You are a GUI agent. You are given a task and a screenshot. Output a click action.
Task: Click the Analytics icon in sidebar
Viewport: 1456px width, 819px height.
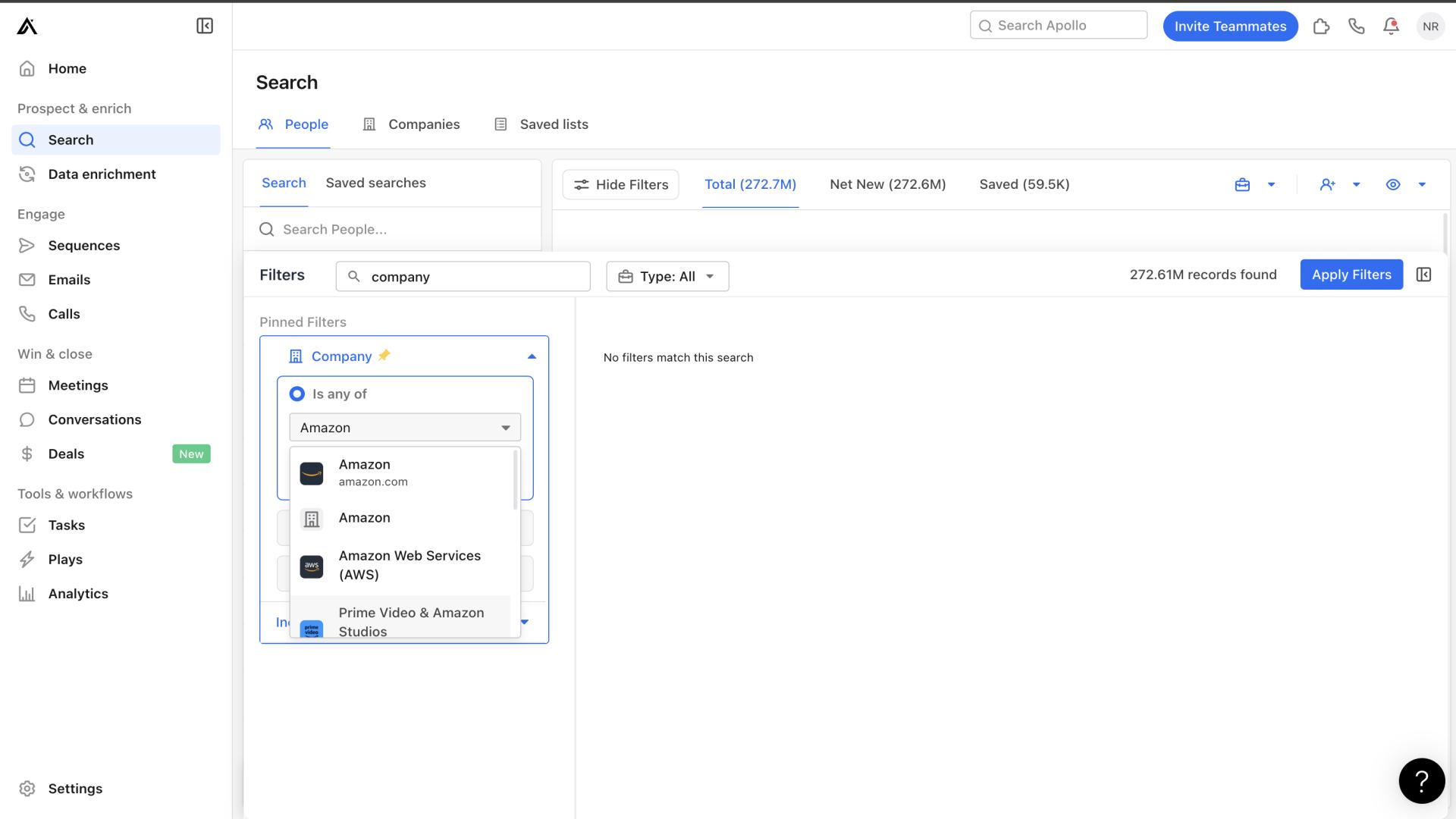[x=27, y=594]
